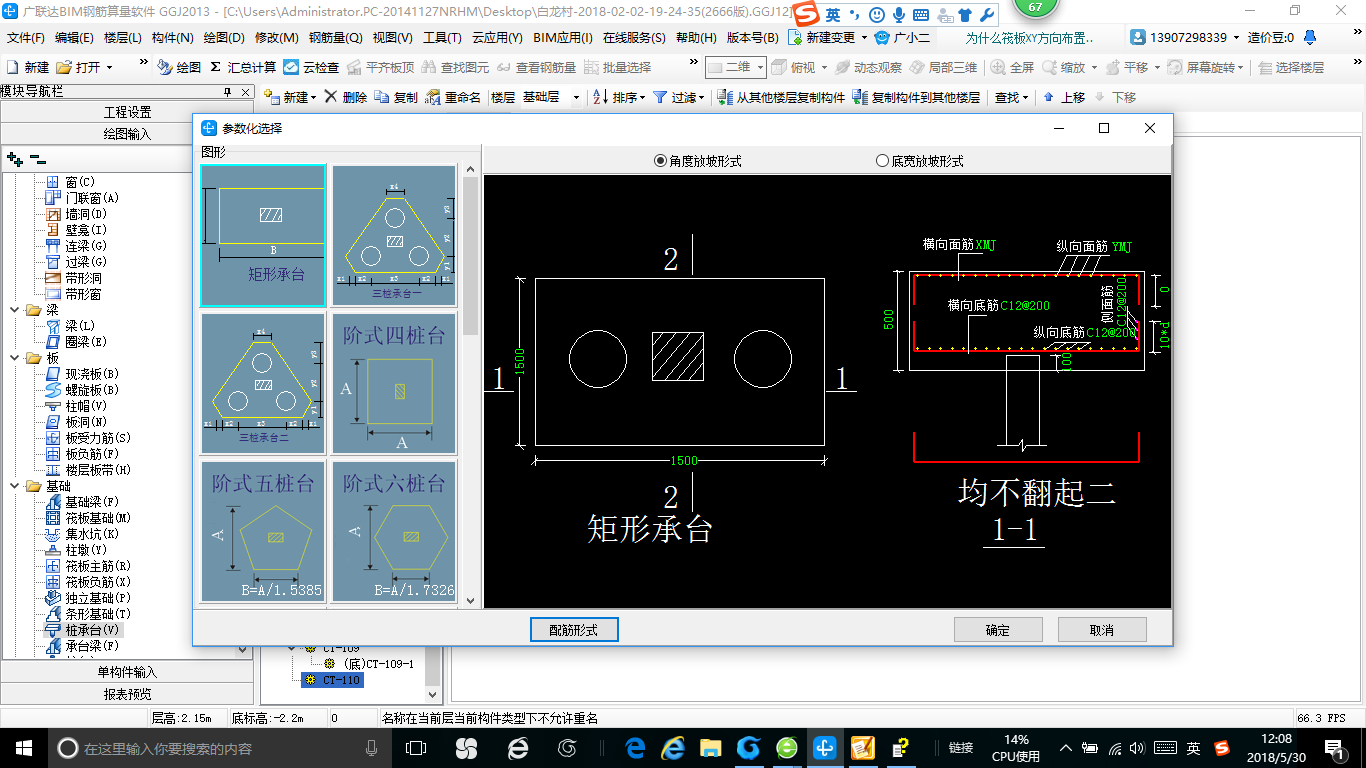The image size is (1366, 768).
Task: Collapse the 基础 tree category
Action: pos(15,486)
